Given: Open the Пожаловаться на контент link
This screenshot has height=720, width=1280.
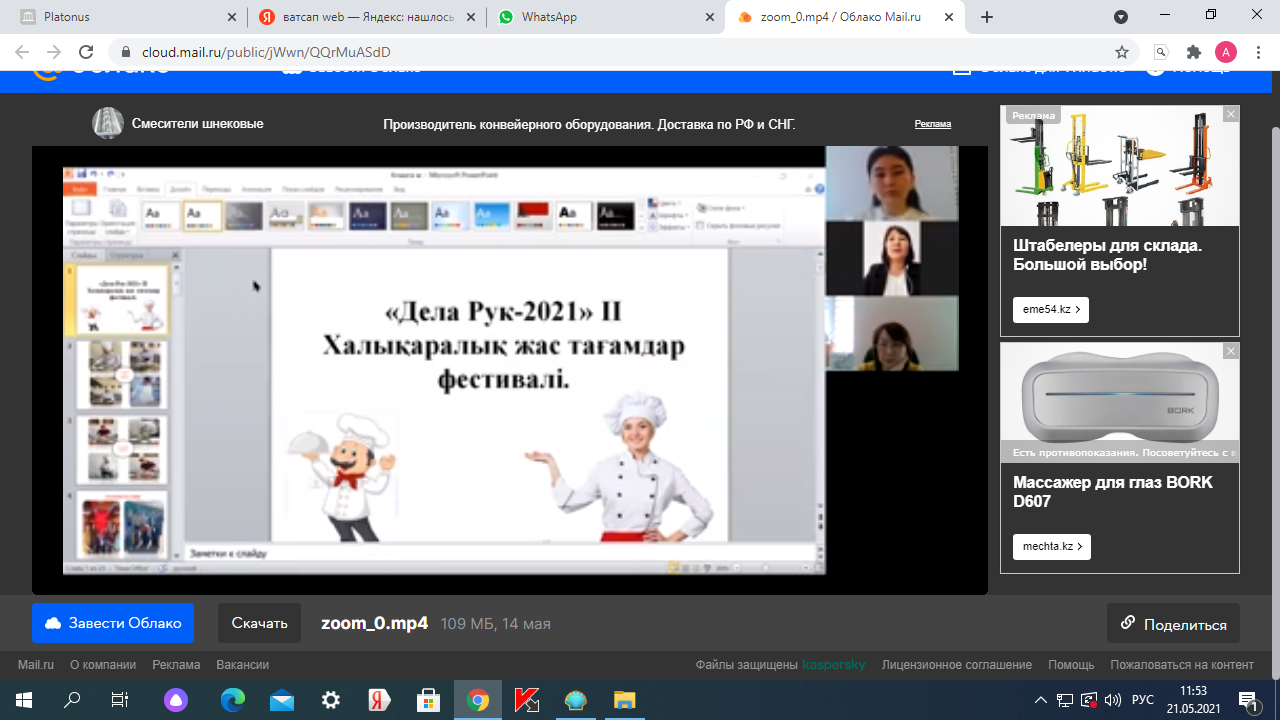Looking at the screenshot, I should click(x=1181, y=665).
